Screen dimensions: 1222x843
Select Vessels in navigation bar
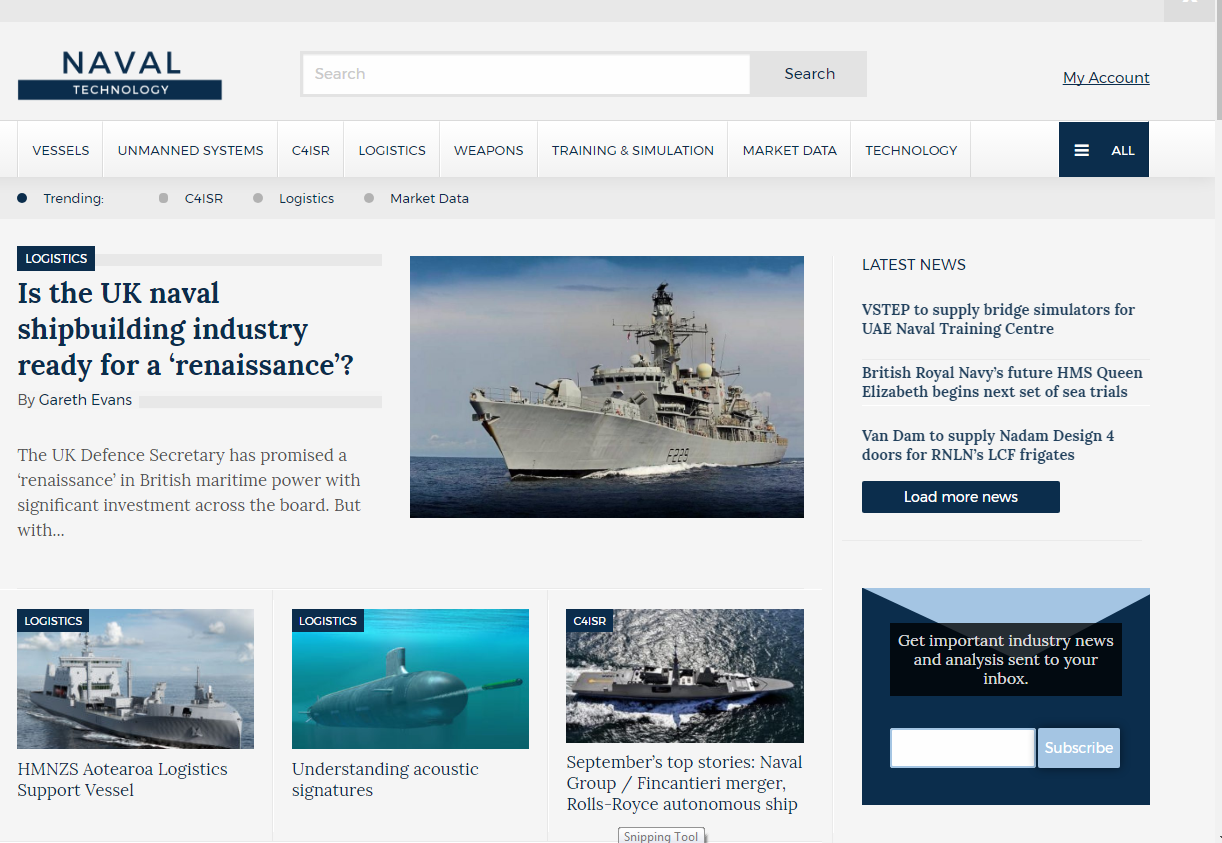click(x=61, y=150)
